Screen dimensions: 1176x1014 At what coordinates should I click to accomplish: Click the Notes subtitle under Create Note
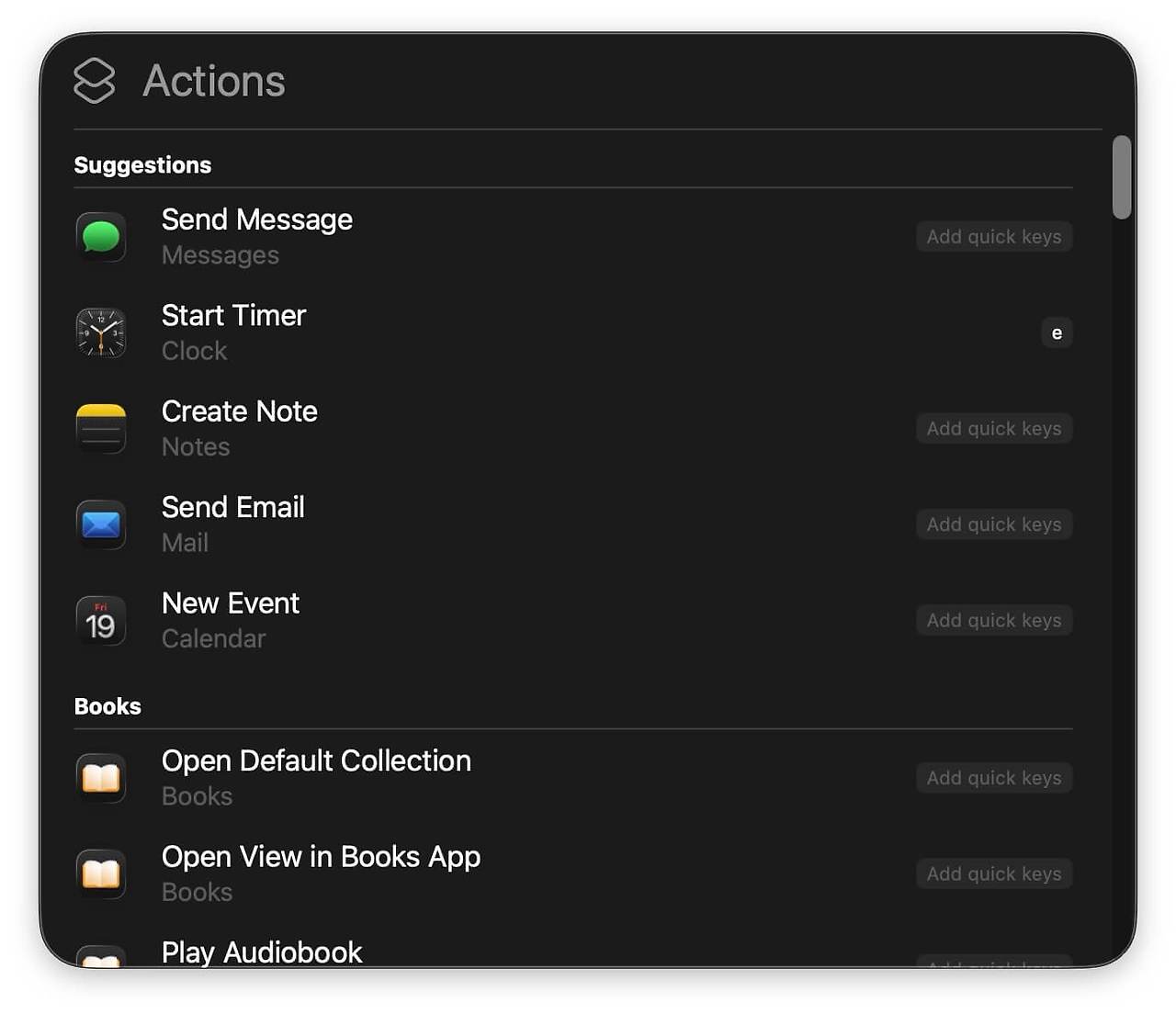pyautogui.click(x=196, y=447)
